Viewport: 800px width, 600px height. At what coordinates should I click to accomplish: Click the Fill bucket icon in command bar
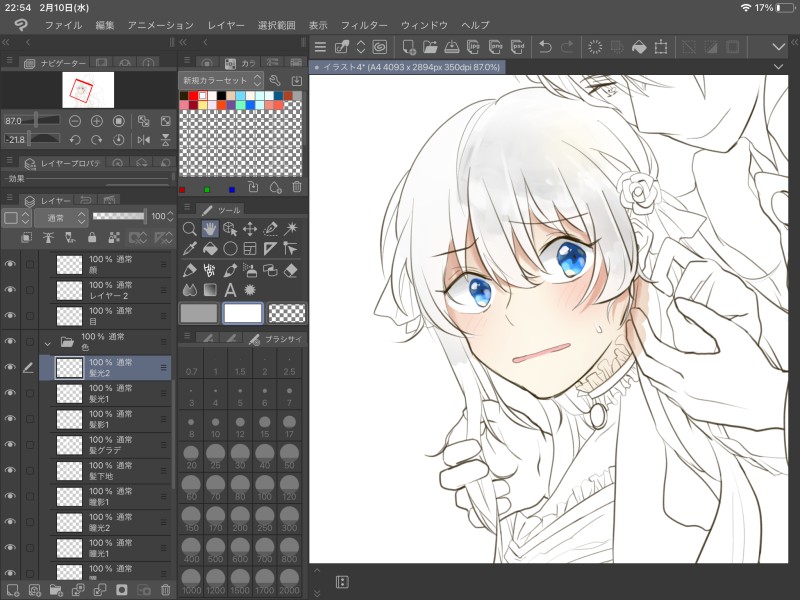point(639,47)
